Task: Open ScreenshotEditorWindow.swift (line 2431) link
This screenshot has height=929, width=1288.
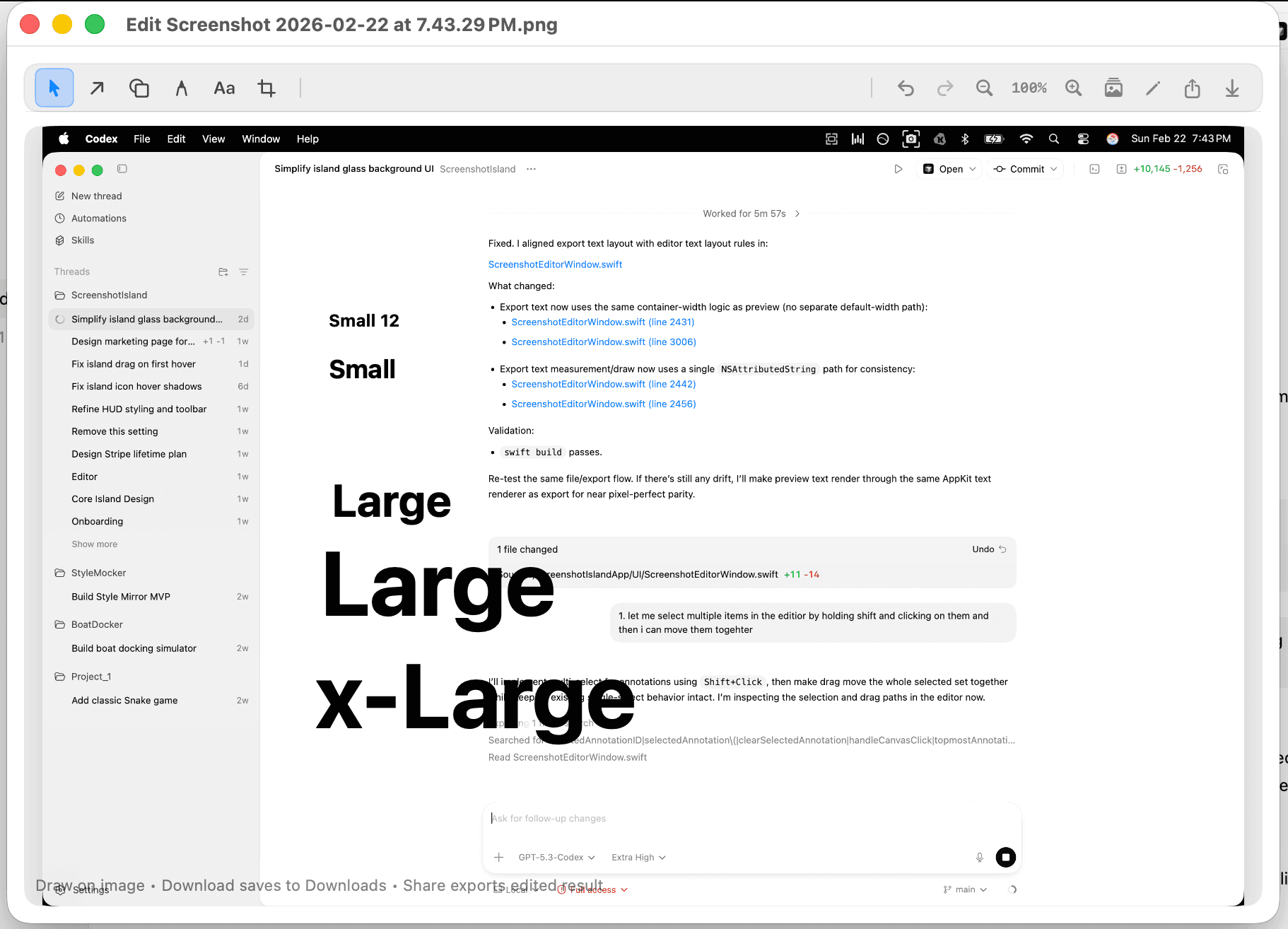Action: pyautogui.click(x=602, y=322)
